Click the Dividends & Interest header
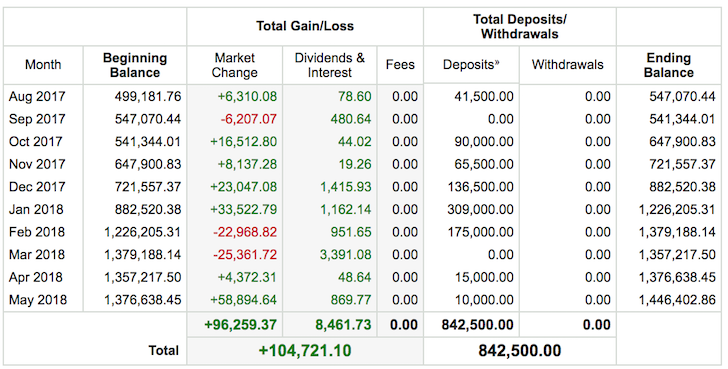728x369 pixels. 330,65
